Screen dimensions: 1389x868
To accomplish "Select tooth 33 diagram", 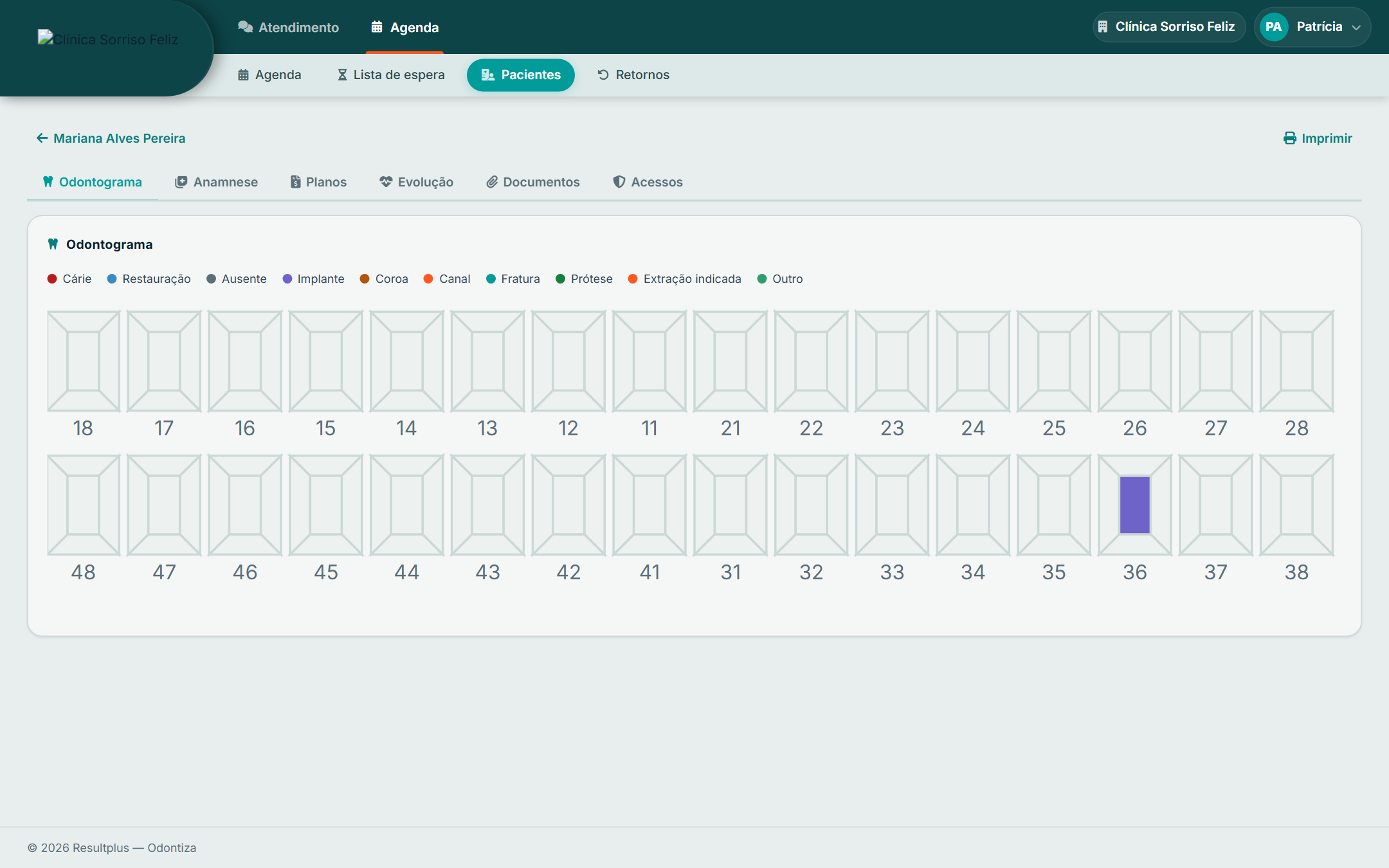I will click(892, 505).
